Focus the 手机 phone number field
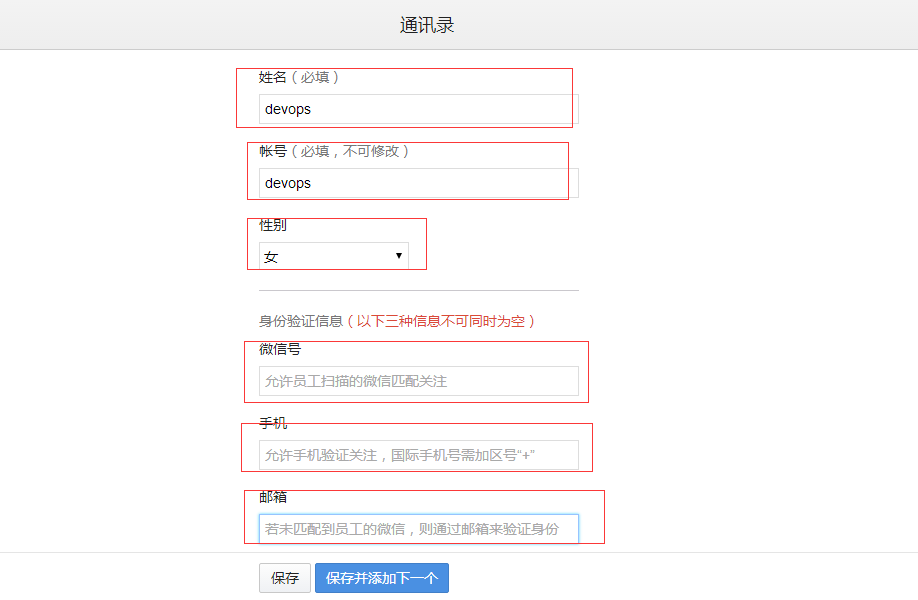Screen dimensions: 918x600 tap(419, 455)
